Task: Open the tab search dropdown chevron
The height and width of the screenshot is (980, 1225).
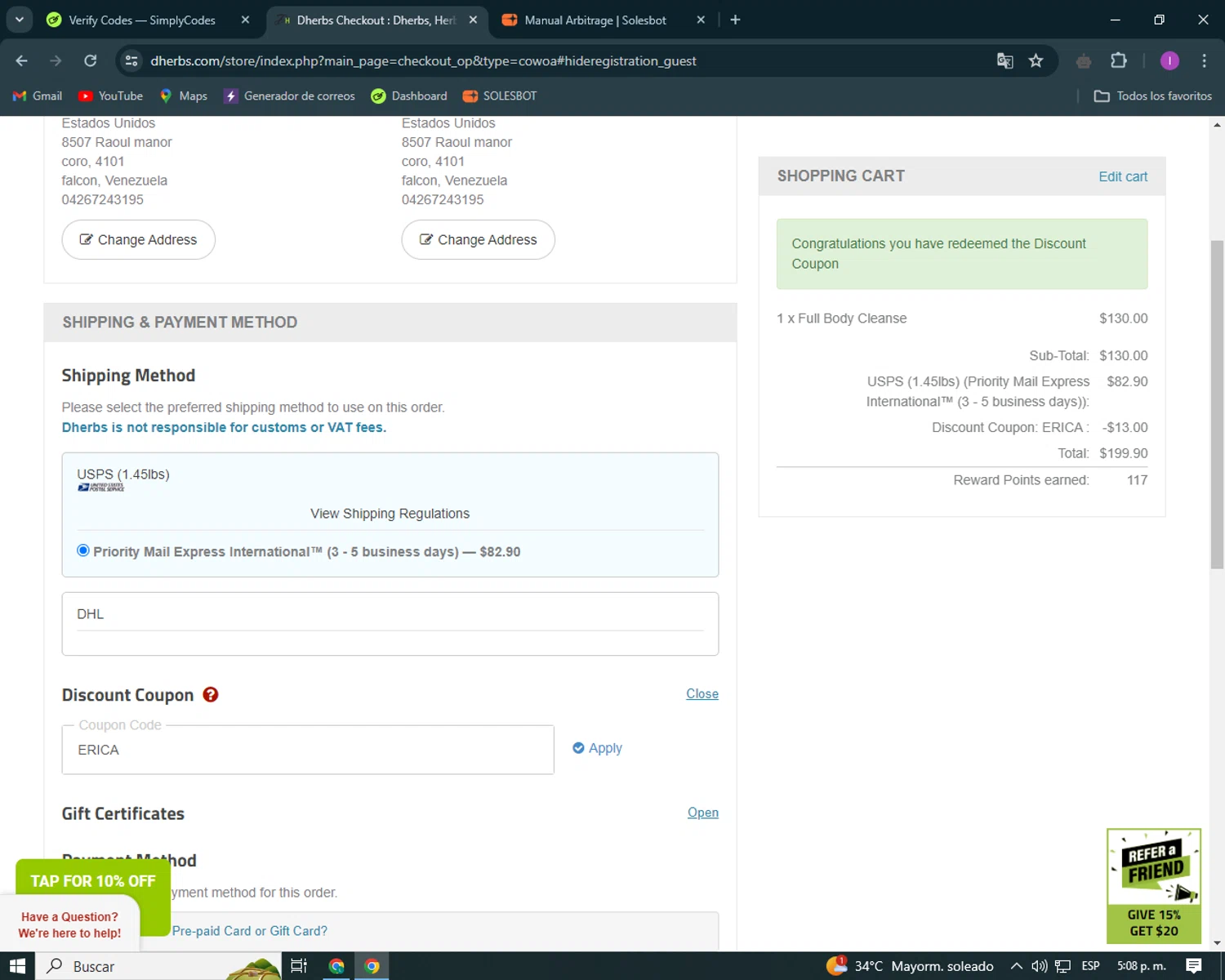Action: coord(19,20)
